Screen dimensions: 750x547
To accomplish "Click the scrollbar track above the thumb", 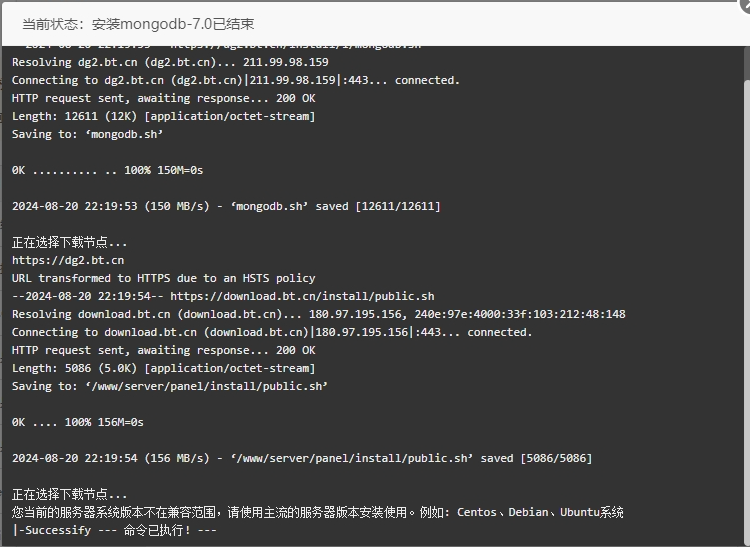I will [x=747, y=63].
